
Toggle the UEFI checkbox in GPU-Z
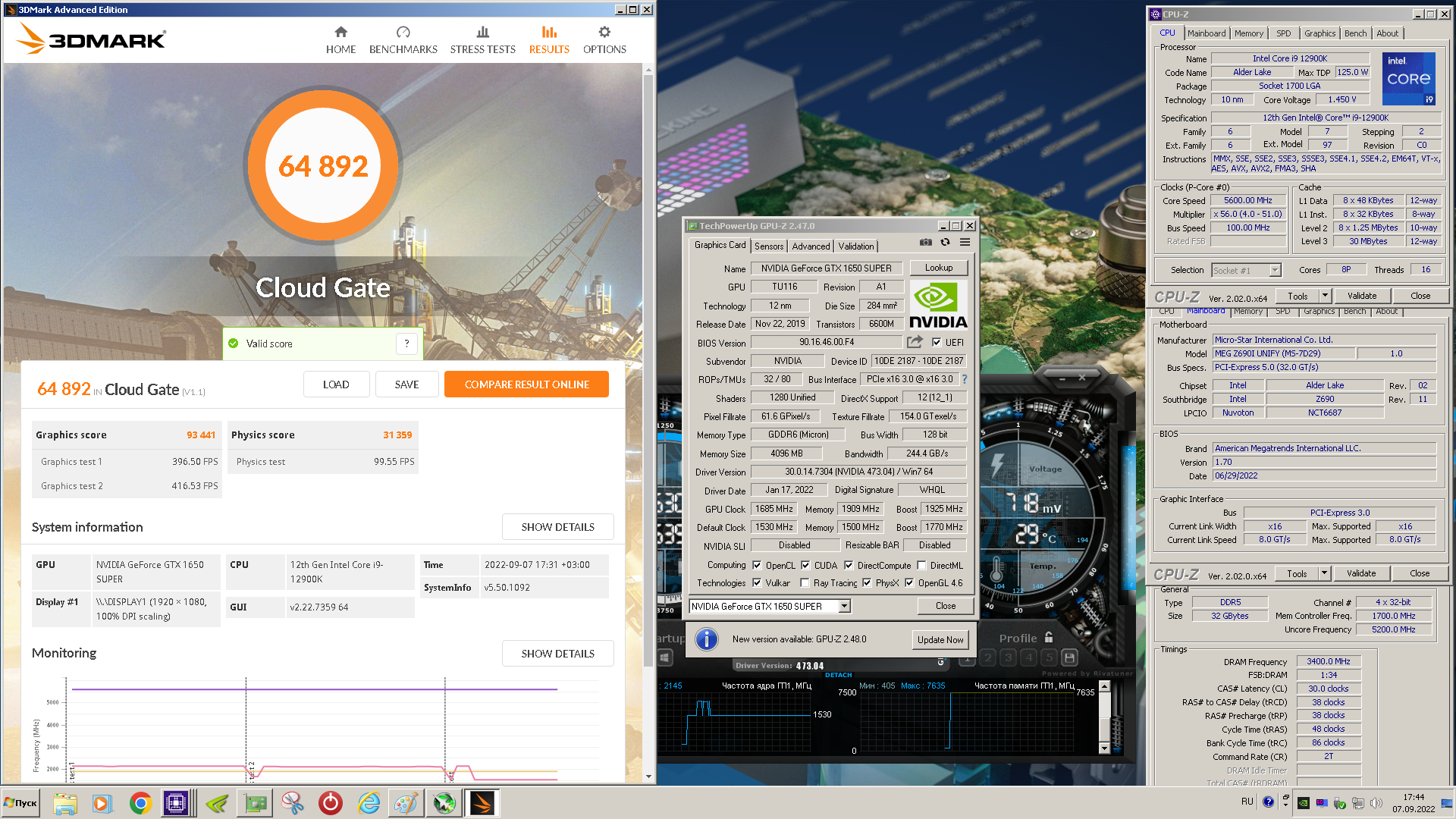pyautogui.click(x=937, y=342)
